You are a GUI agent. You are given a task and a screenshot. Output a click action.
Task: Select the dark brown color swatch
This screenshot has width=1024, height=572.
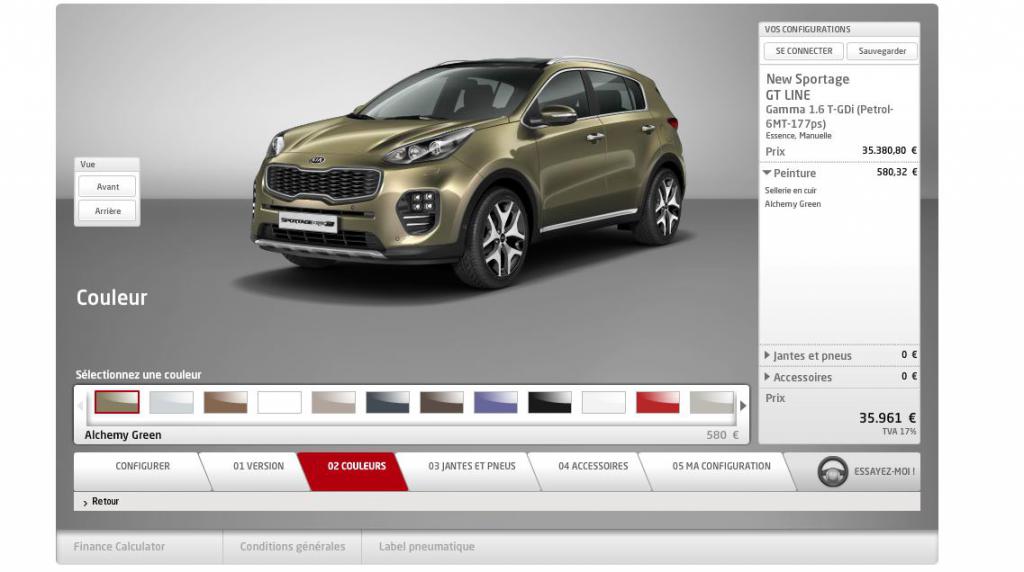pyautogui.click(x=441, y=402)
